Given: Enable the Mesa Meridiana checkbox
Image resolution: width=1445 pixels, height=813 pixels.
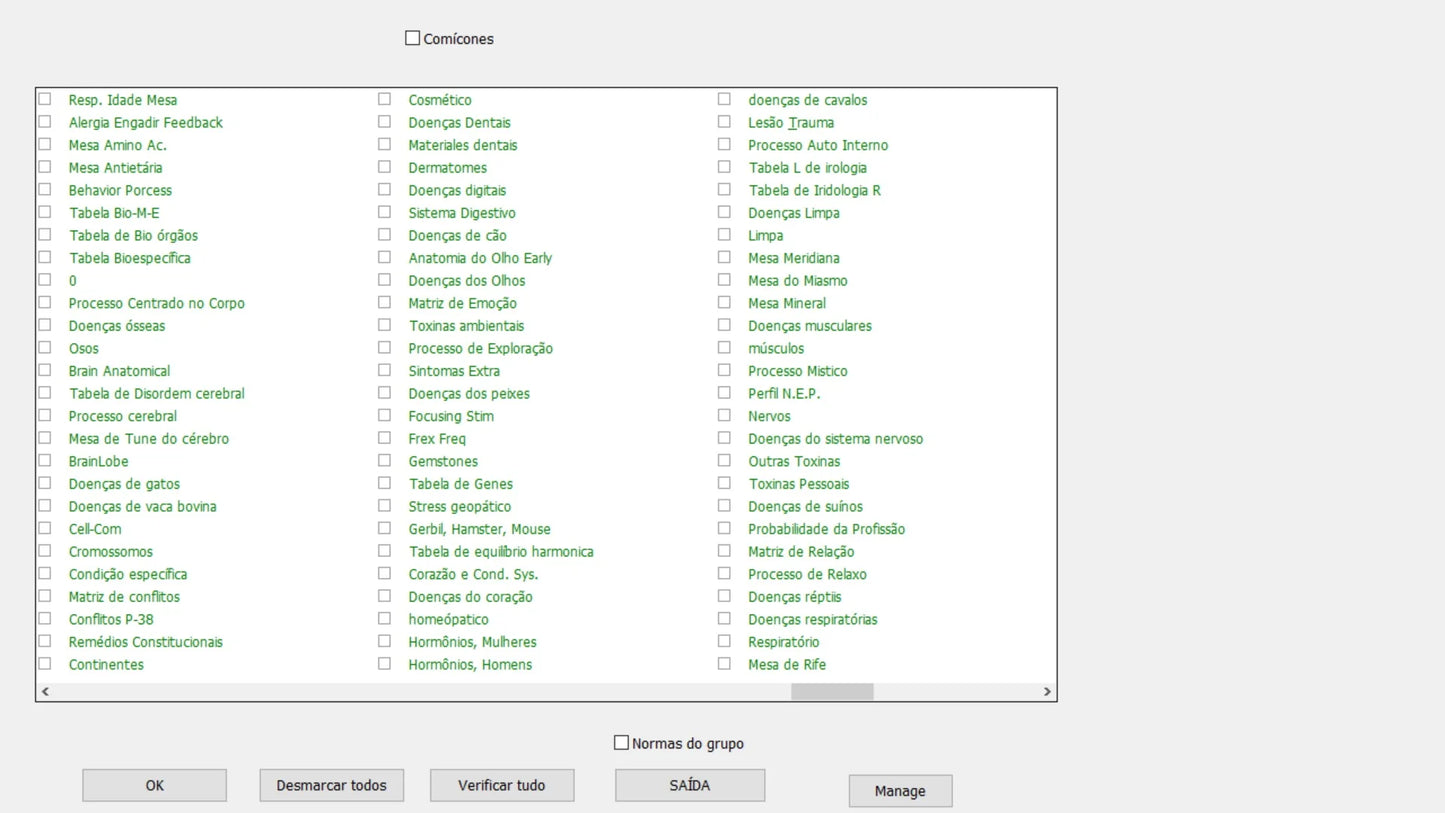Looking at the screenshot, I should pos(724,258).
